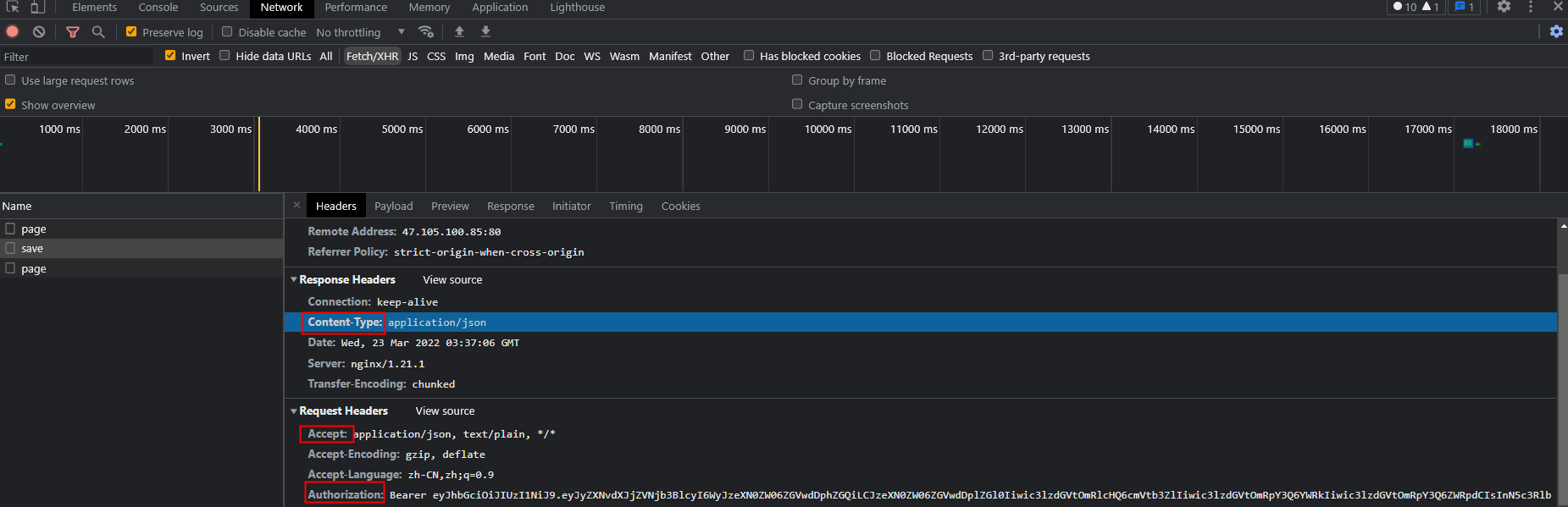Filter requests by CSS
This screenshot has width=1568, height=507.
click(x=436, y=56)
